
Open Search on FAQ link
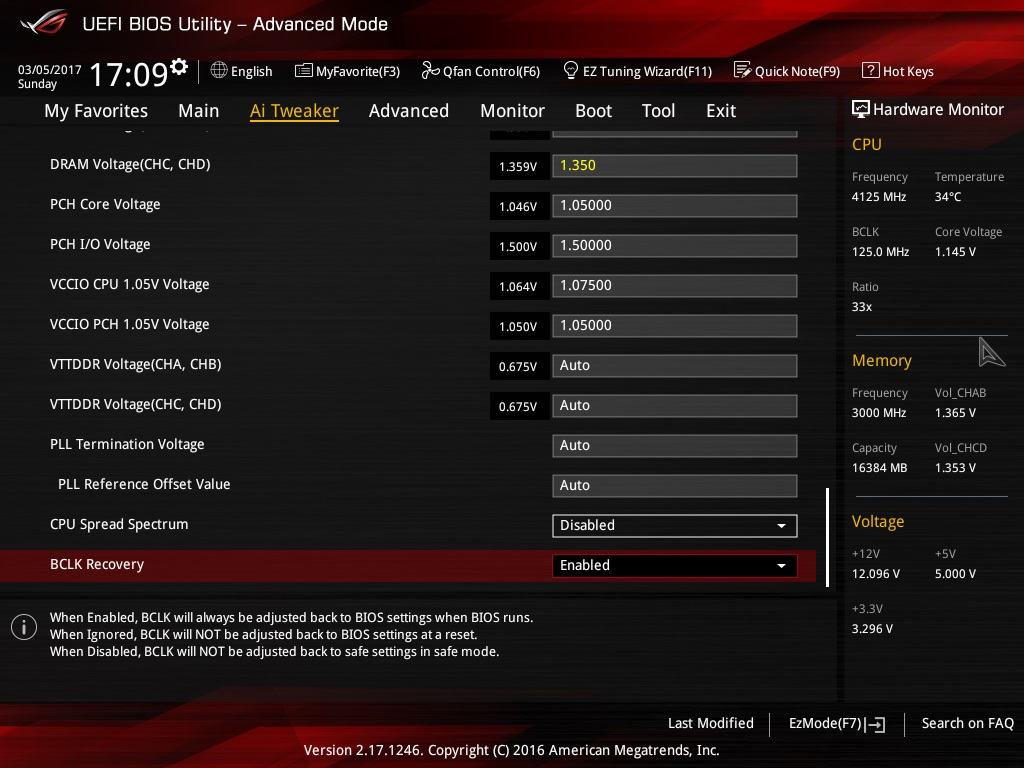pos(967,723)
